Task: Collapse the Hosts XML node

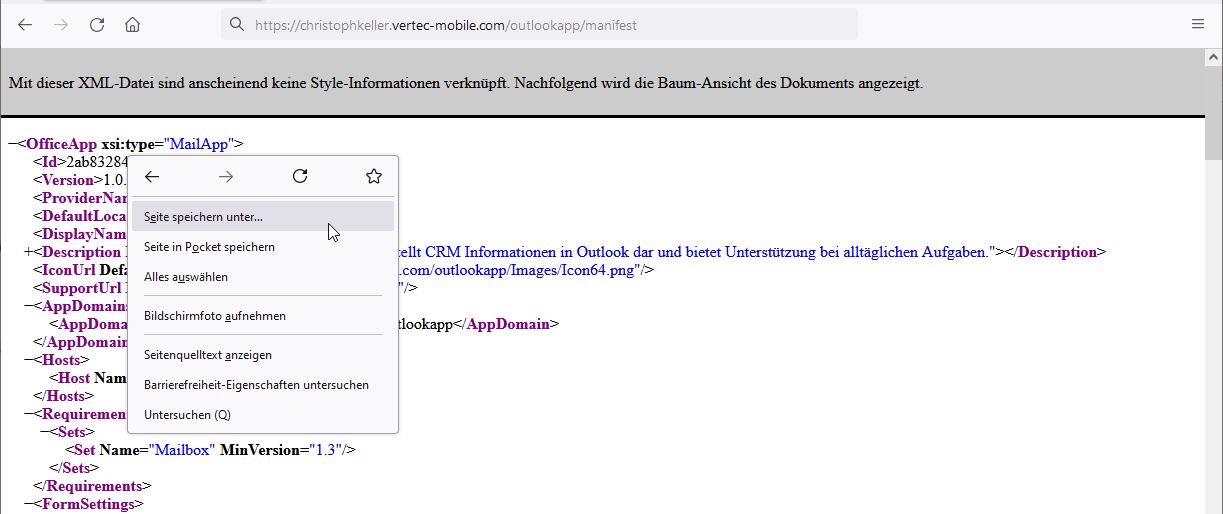Action: [28, 360]
